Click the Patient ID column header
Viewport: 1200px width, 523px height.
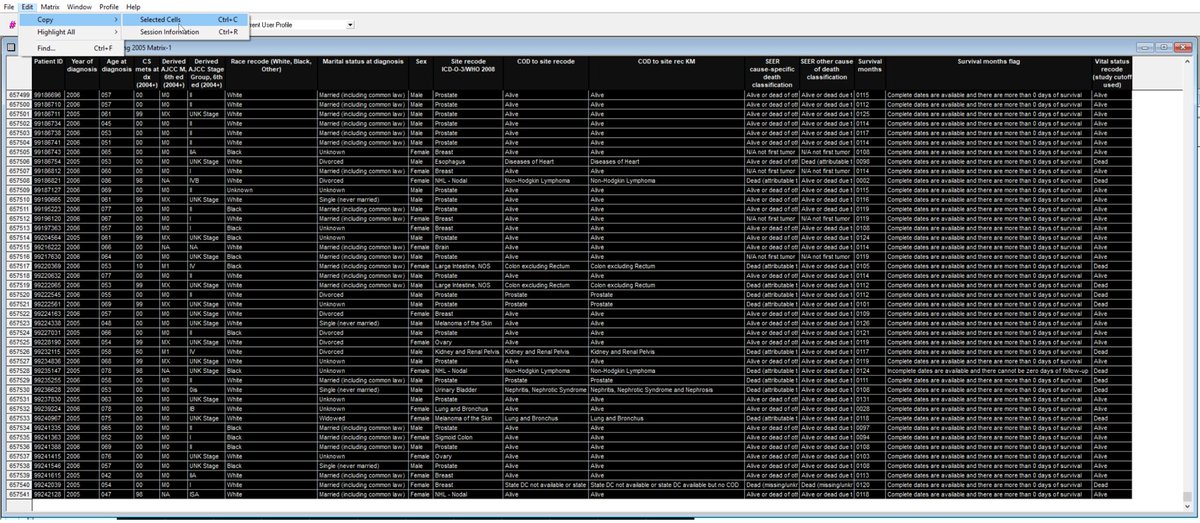pyautogui.click(x=49, y=74)
